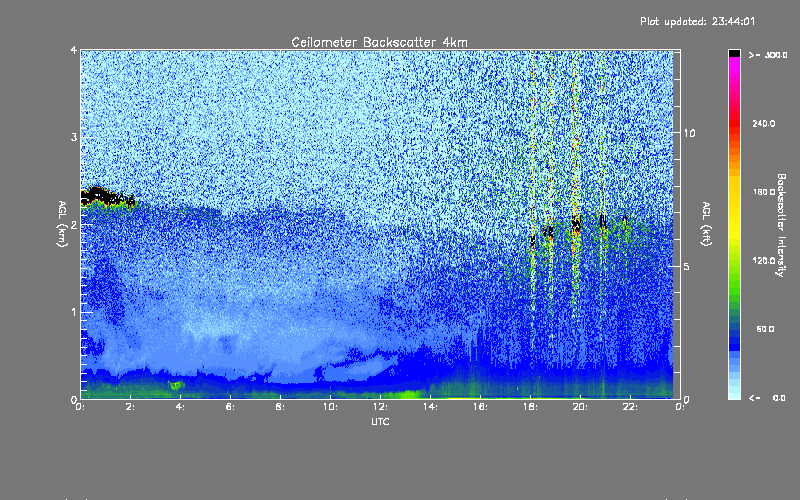Click the '4:' UTC time tick
800x500 pixels.
(x=181, y=407)
